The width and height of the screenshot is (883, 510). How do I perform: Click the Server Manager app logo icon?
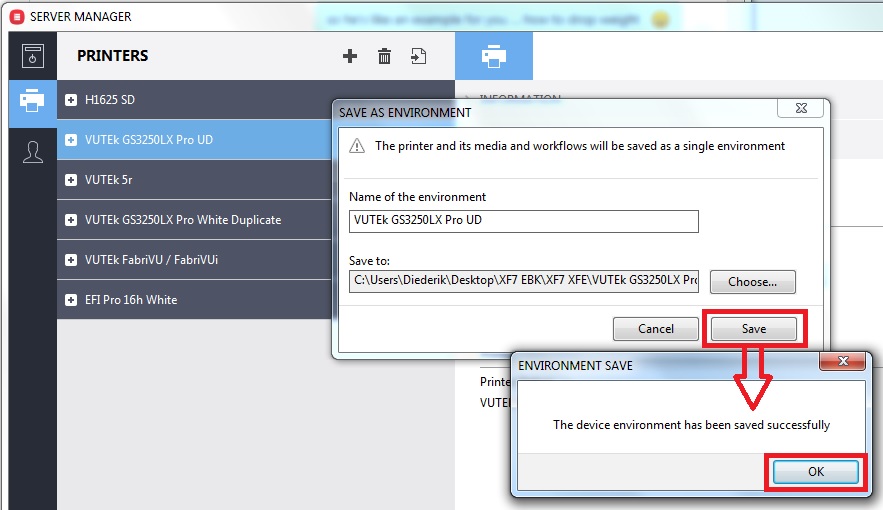tap(17, 17)
